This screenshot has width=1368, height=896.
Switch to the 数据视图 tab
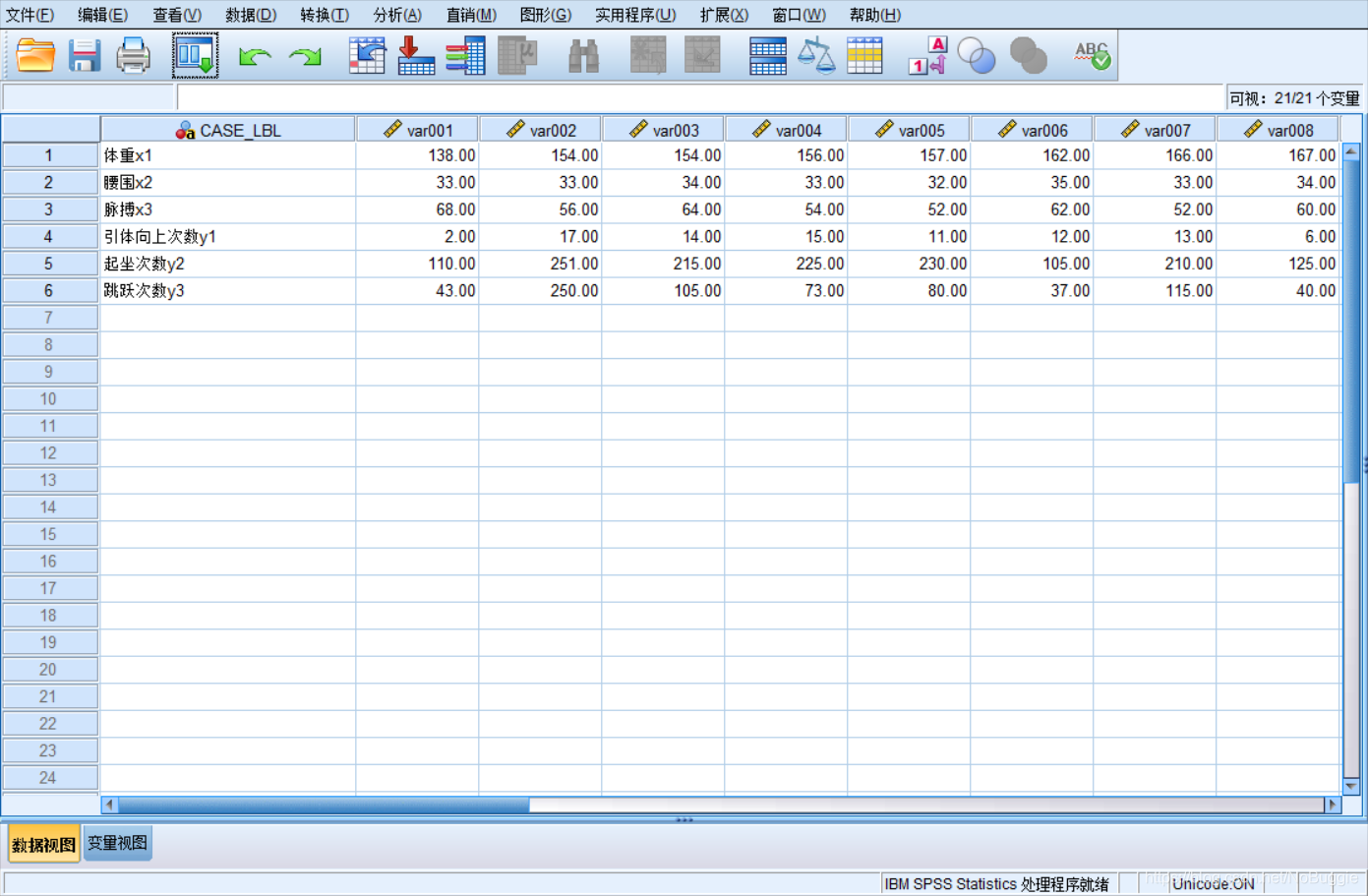point(44,844)
